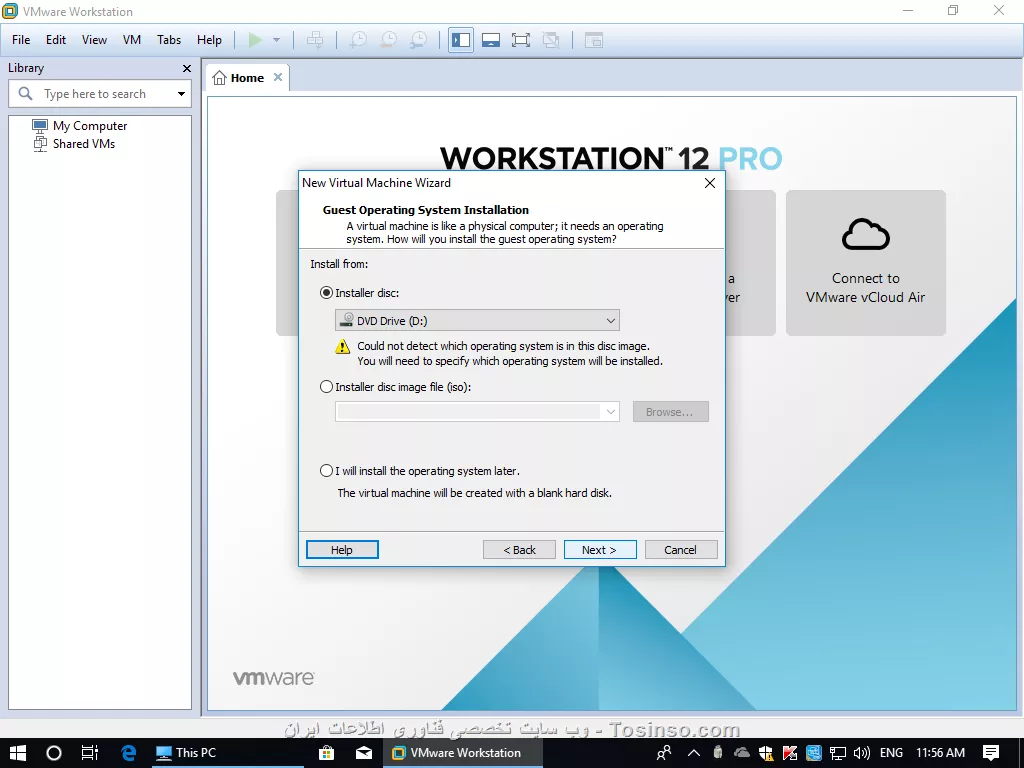Open the snapshot manager icon
This screenshot has width=1024, height=768.
(x=419, y=40)
